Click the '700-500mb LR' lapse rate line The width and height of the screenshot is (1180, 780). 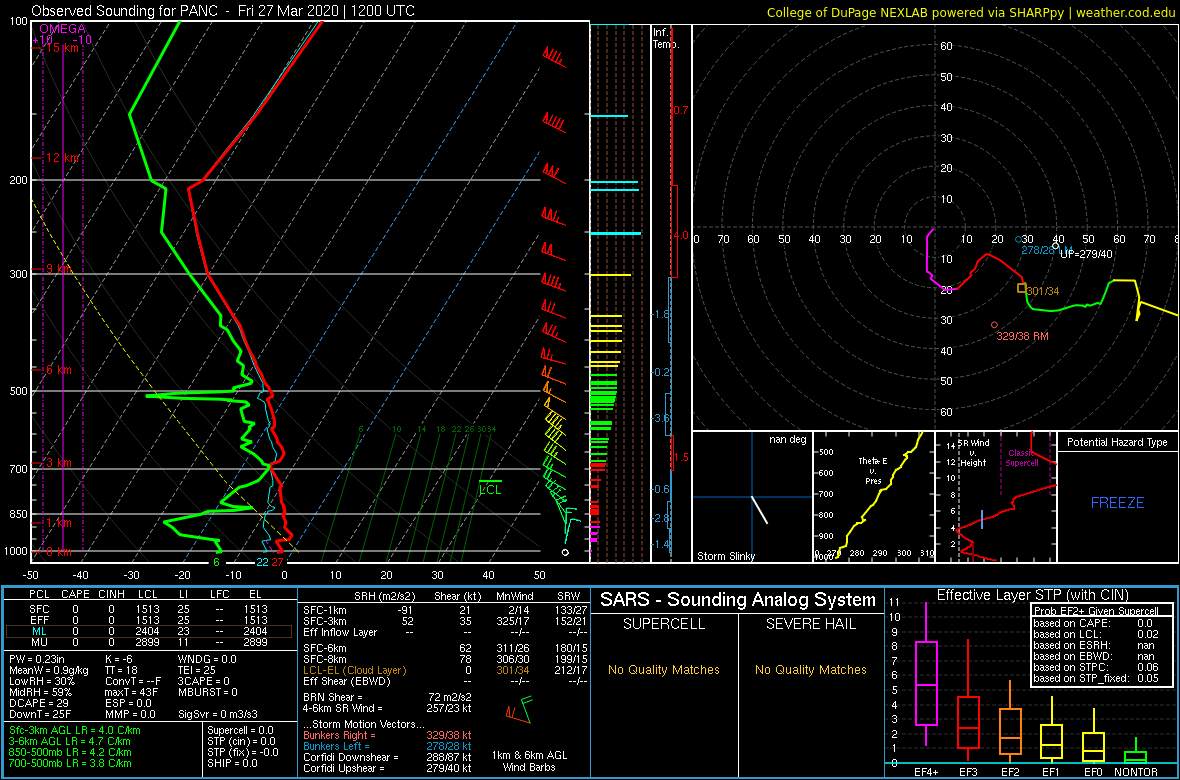click(x=71, y=763)
